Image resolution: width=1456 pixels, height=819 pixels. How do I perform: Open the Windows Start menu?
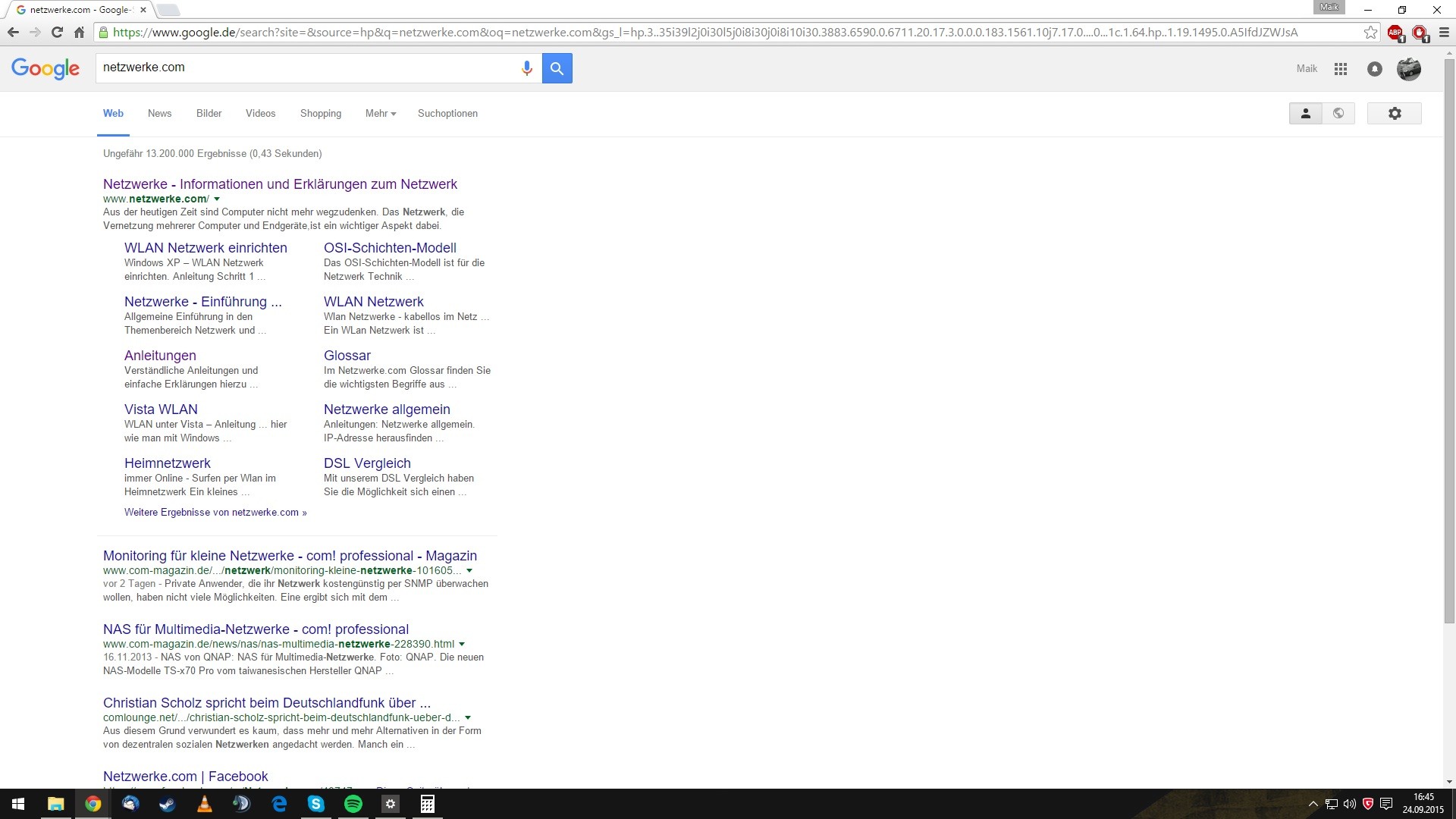tap(18, 804)
